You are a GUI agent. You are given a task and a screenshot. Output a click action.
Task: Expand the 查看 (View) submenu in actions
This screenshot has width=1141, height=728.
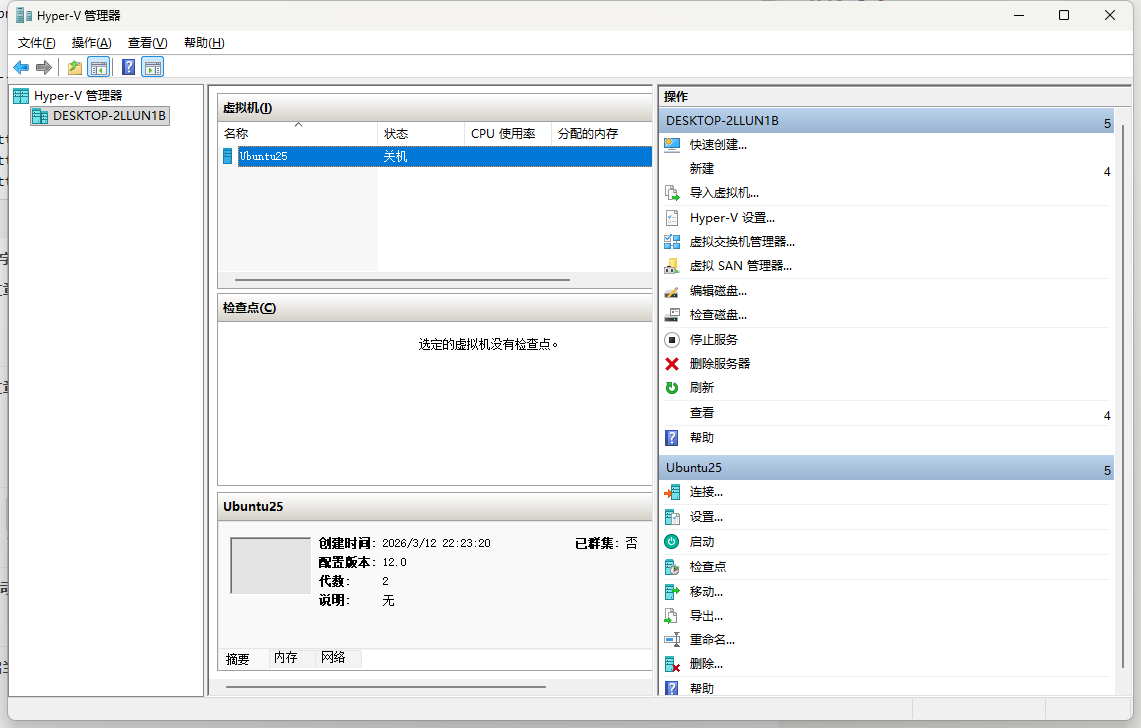[1106, 415]
